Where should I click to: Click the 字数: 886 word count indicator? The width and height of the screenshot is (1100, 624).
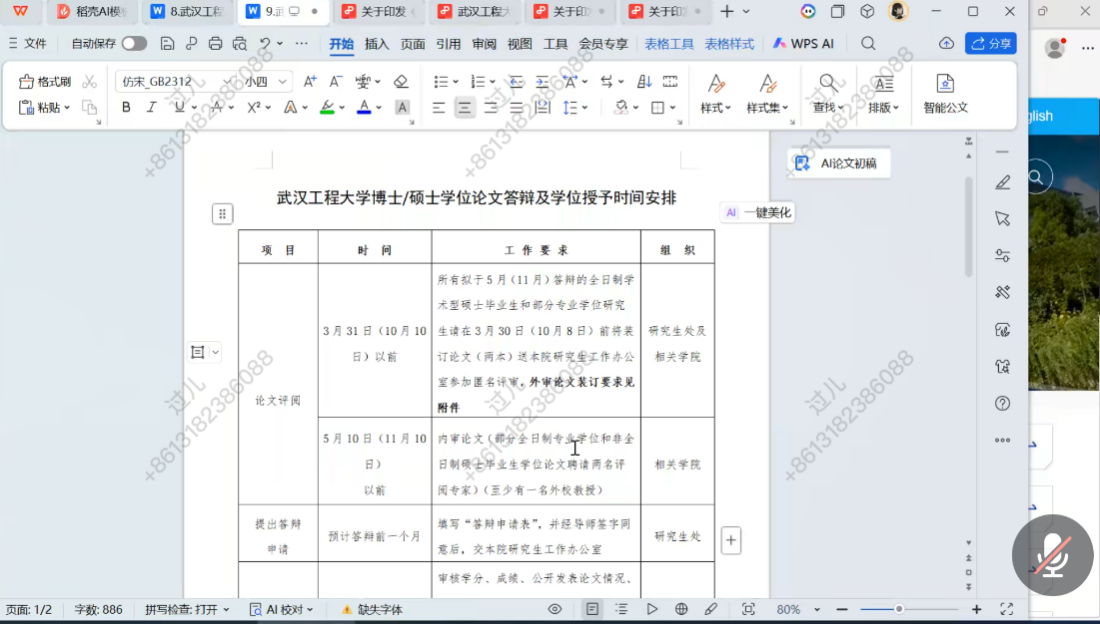click(98, 609)
